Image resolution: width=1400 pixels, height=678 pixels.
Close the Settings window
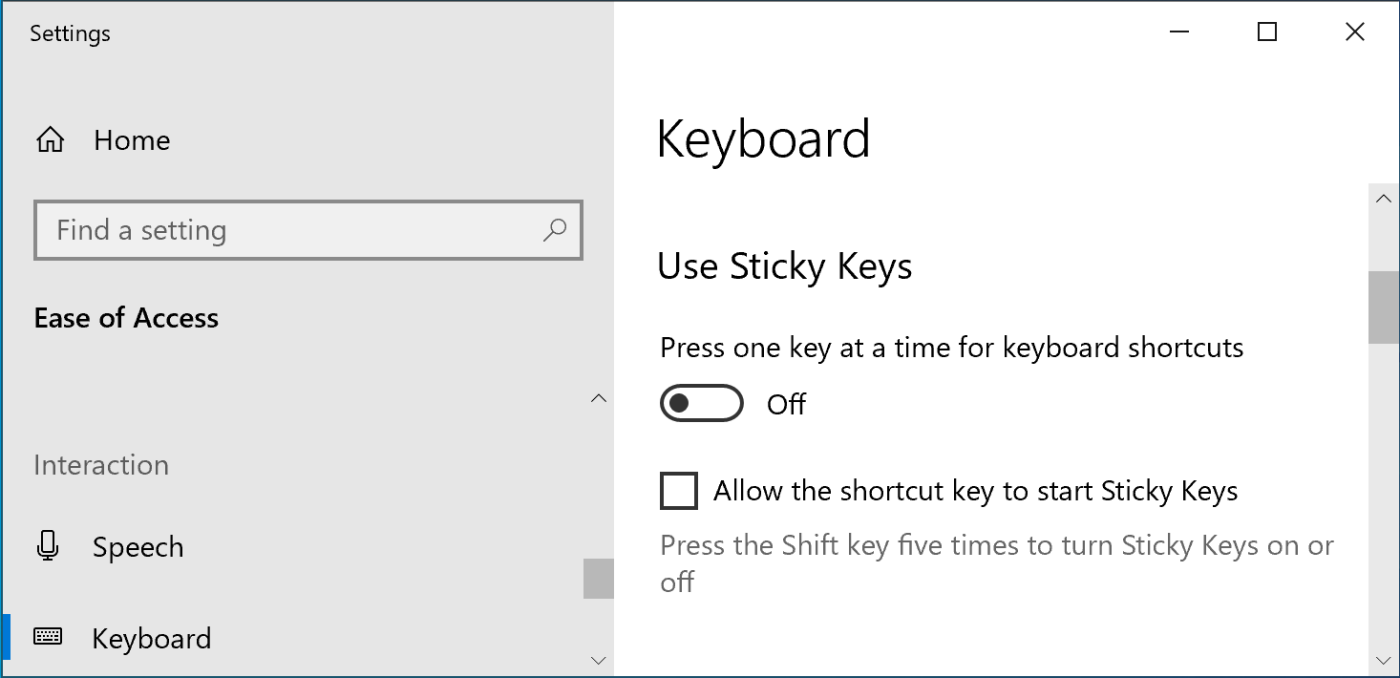click(1355, 33)
